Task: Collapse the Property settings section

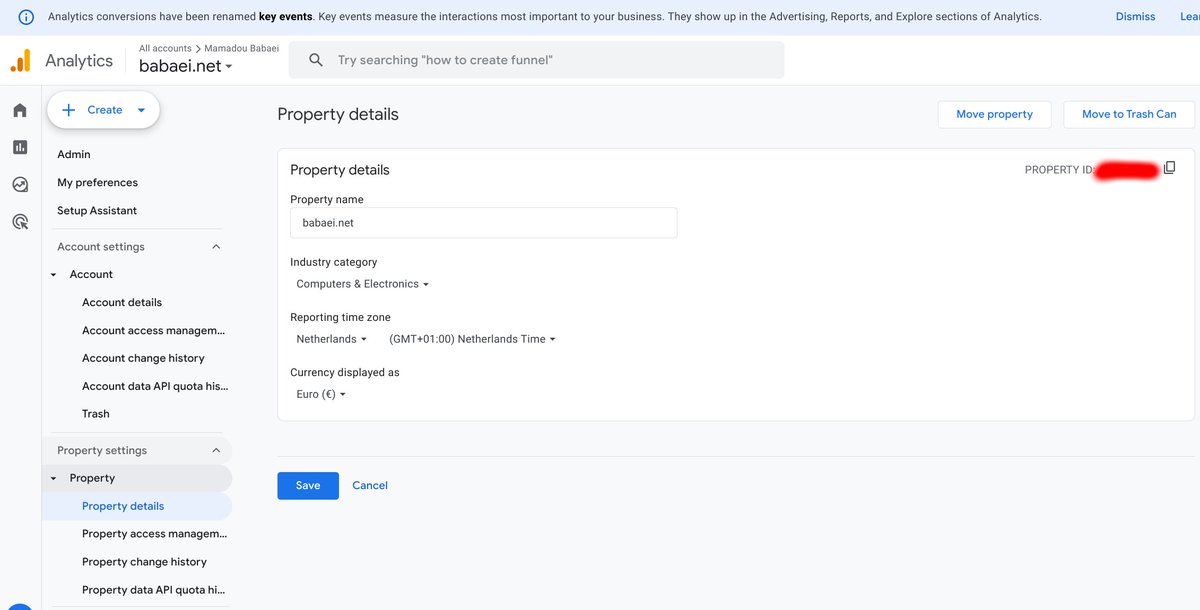Action: click(216, 451)
